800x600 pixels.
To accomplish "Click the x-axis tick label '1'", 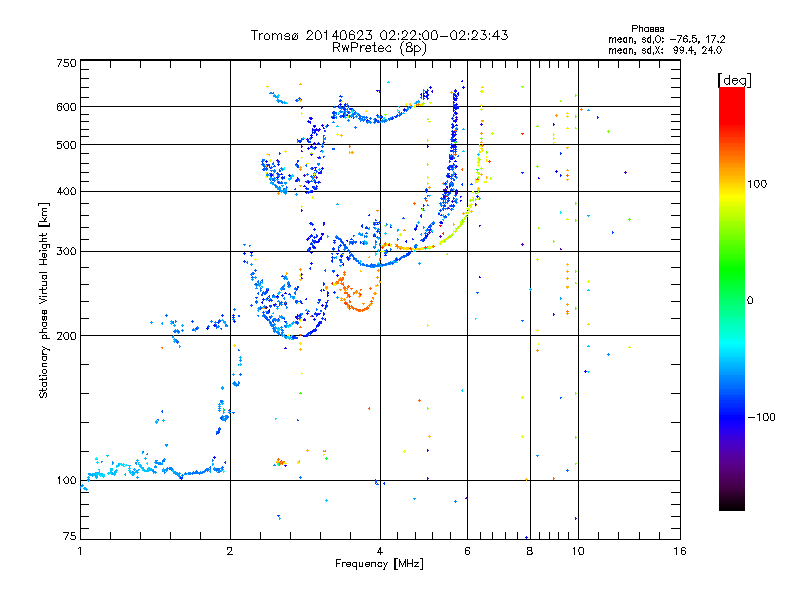I will click(x=80, y=551).
